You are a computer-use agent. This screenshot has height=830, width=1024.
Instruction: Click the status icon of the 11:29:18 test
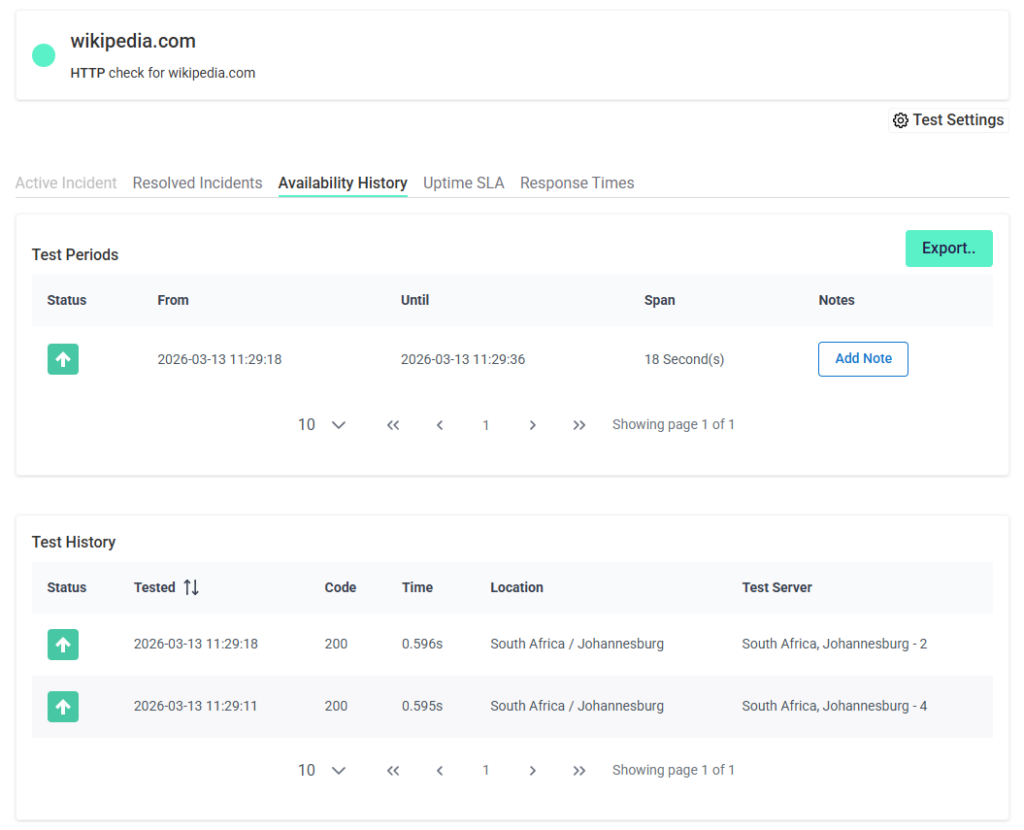point(63,644)
